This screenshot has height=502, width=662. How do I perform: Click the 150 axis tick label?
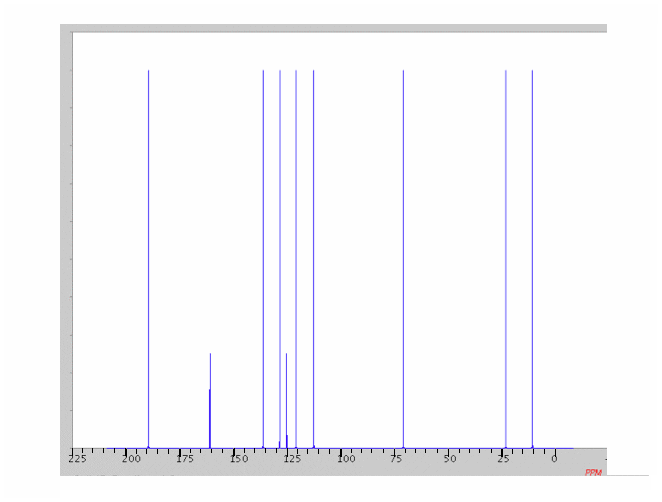[237, 459]
